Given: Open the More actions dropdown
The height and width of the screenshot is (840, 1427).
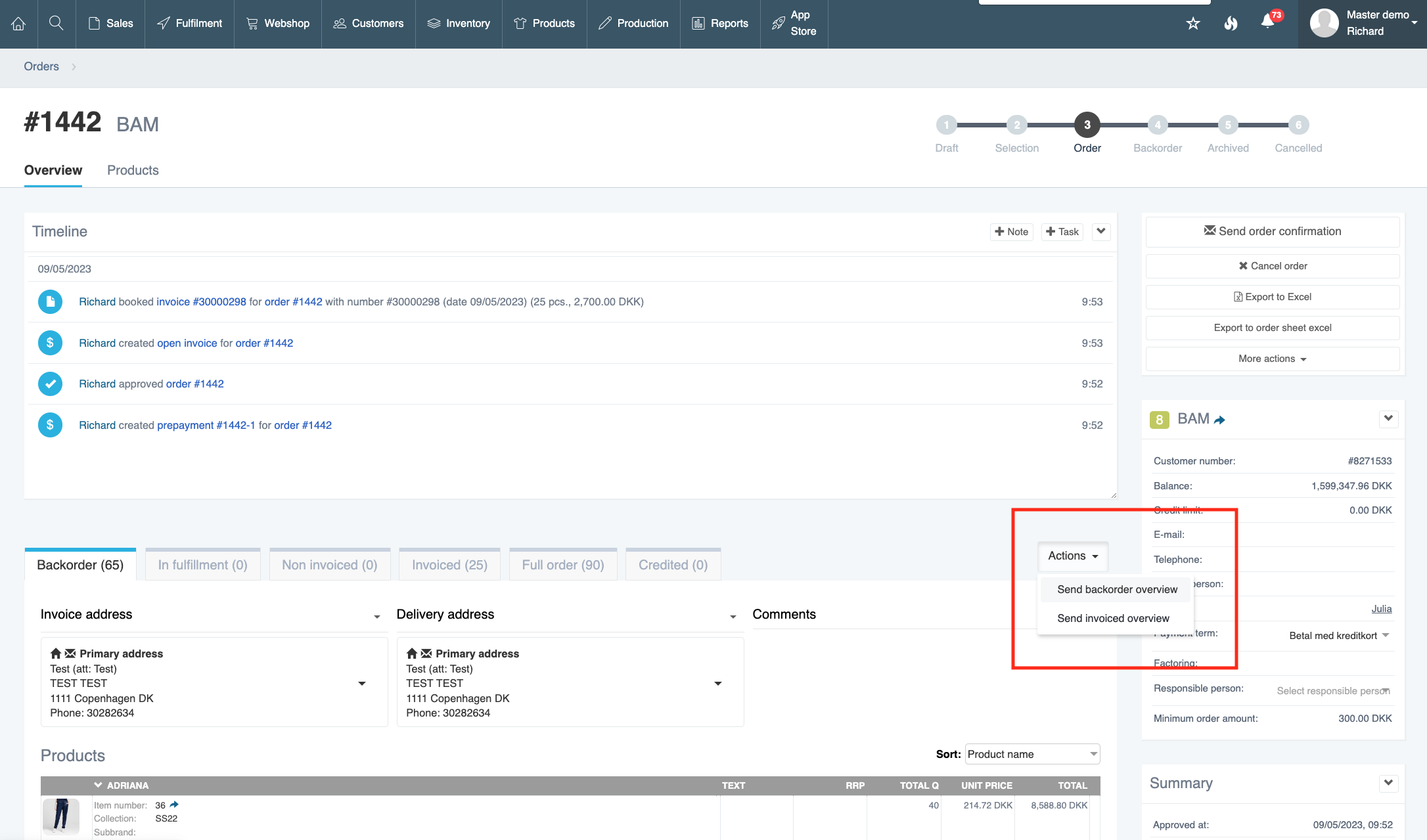Looking at the screenshot, I should pyautogui.click(x=1272, y=359).
